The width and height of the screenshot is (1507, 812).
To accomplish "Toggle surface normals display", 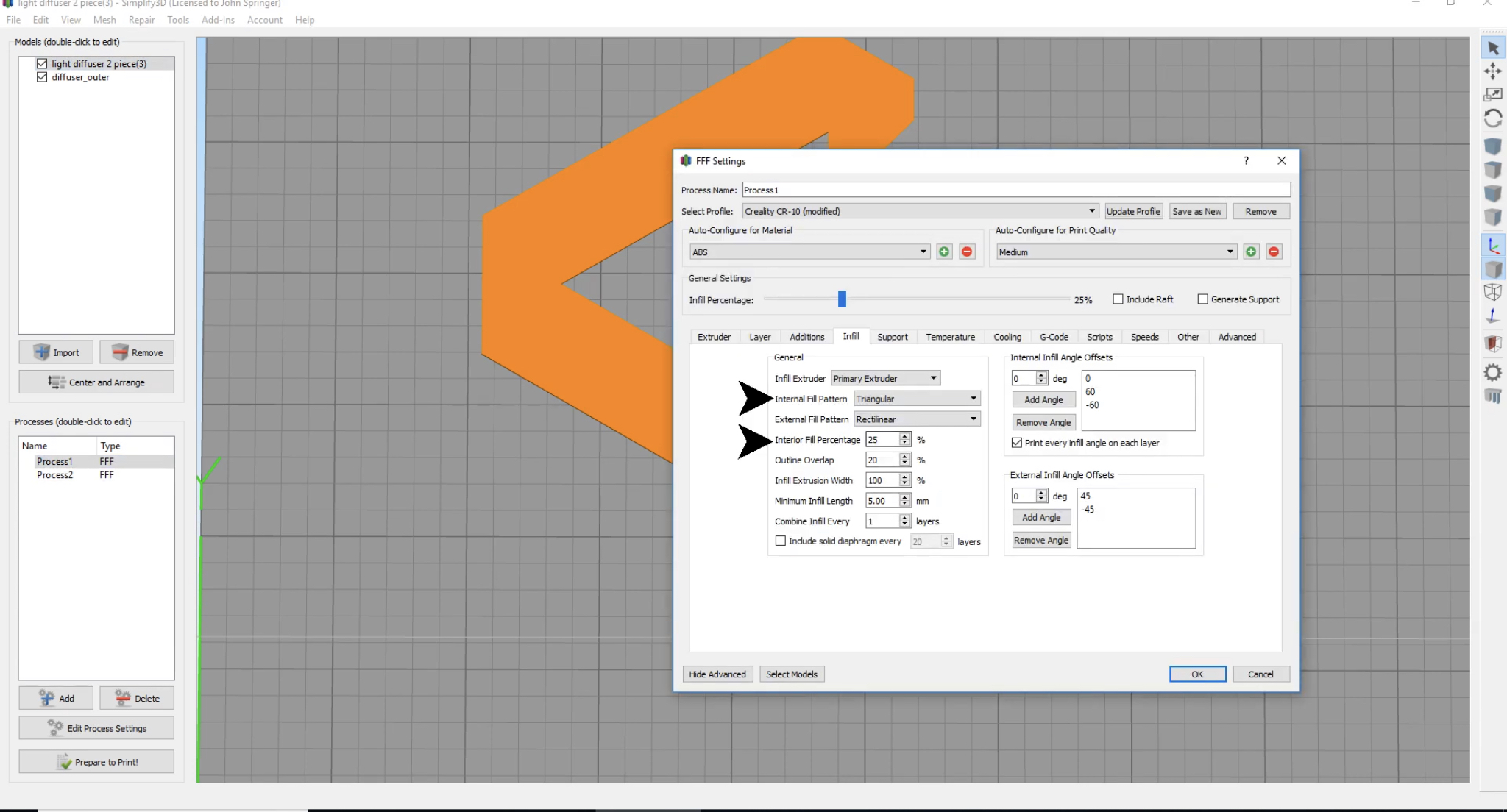I will pyautogui.click(x=1492, y=316).
